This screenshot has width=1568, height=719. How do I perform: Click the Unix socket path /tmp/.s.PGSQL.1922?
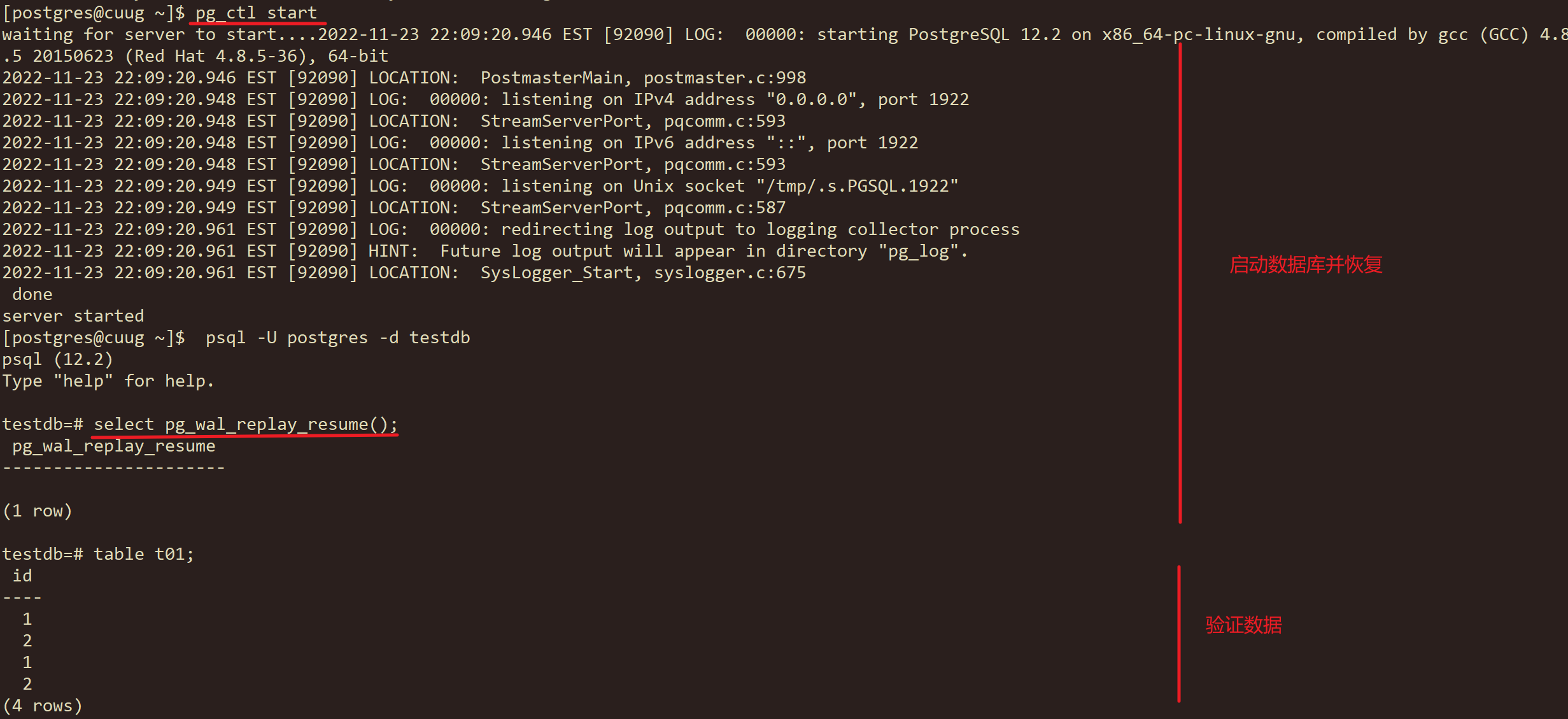(x=857, y=186)
